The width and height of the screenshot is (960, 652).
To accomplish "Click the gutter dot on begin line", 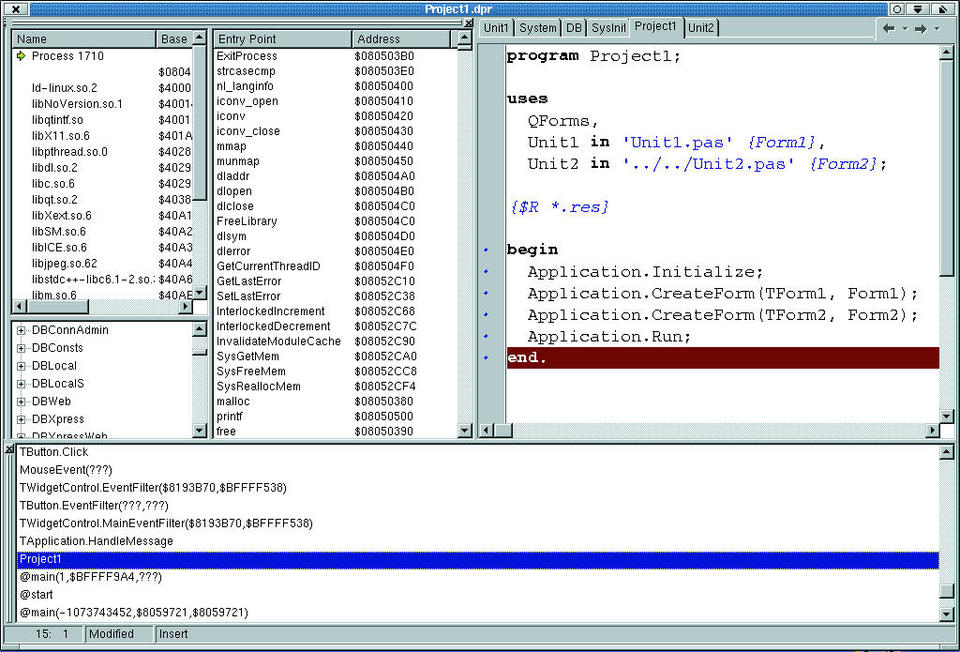I will [487, 250].
